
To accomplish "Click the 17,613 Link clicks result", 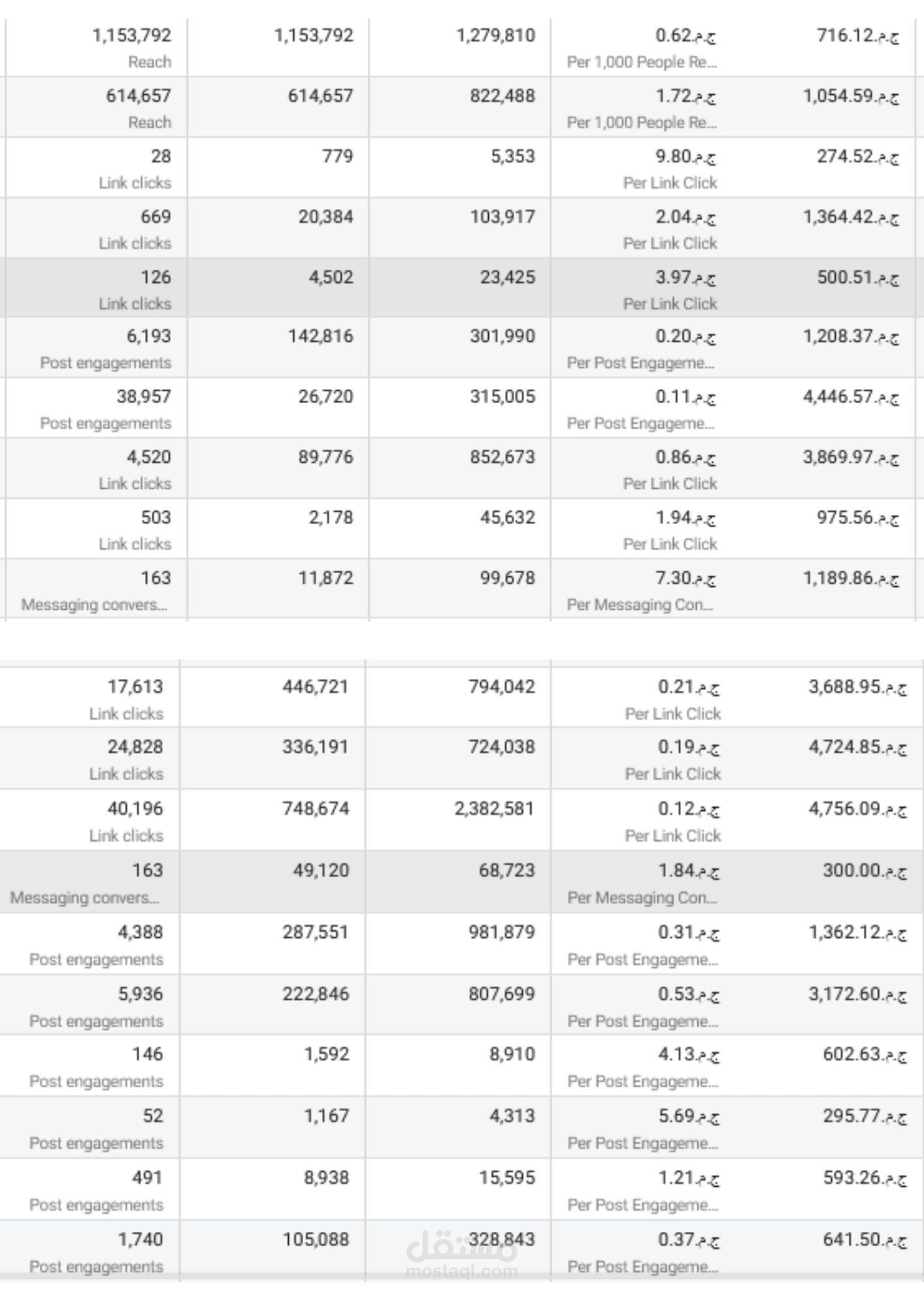I will pyautogui.click(x=90, y=698).
